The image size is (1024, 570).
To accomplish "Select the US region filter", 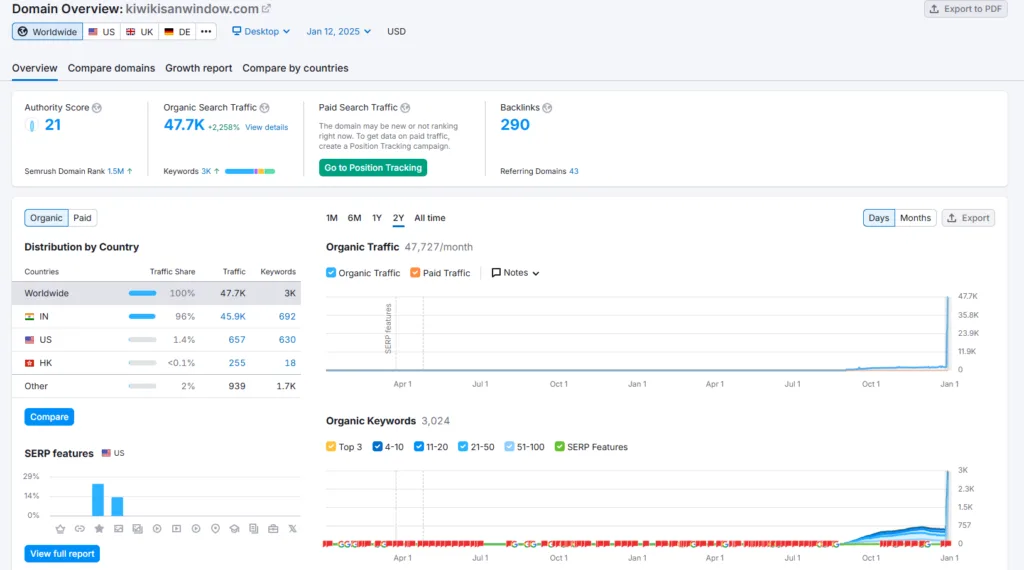I will tap(101, 31).
